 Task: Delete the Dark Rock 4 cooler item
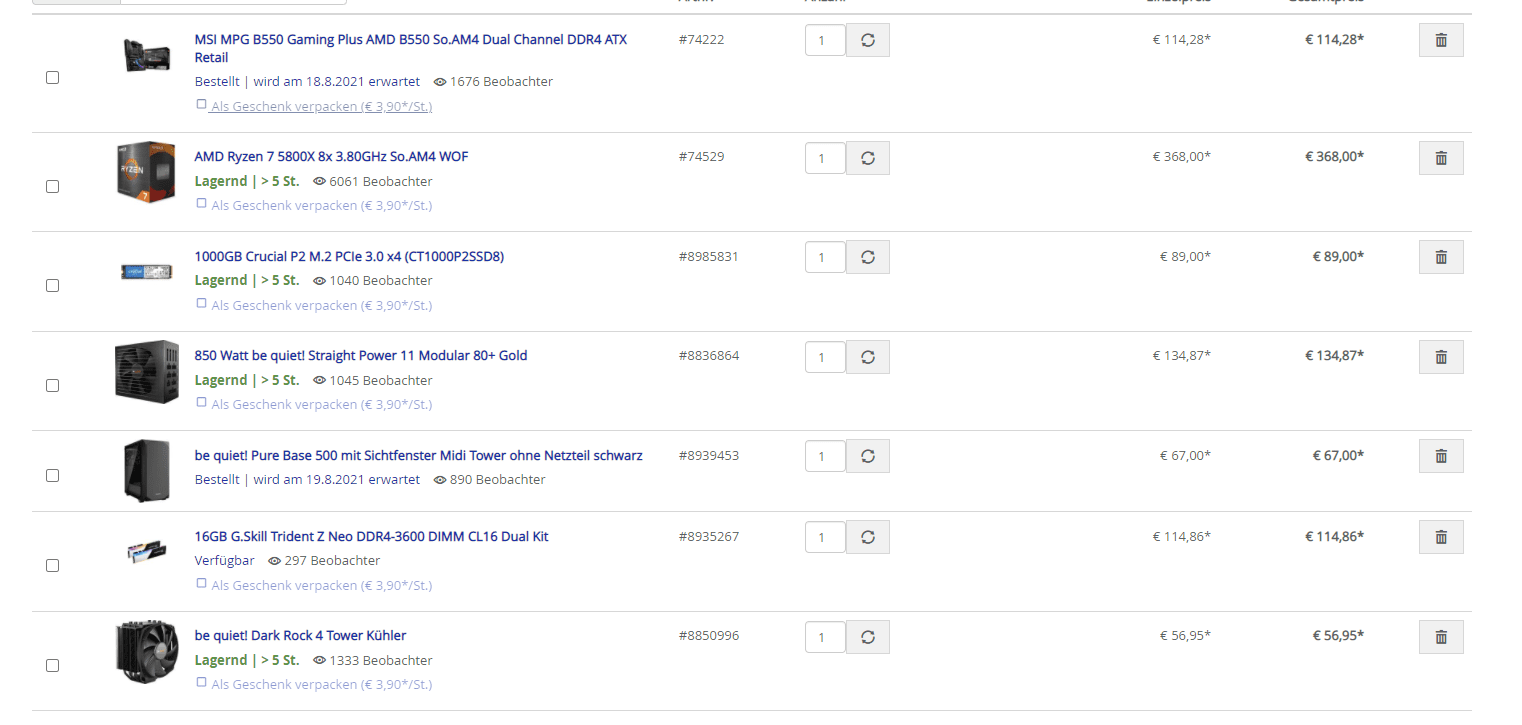coord(1440,637)
